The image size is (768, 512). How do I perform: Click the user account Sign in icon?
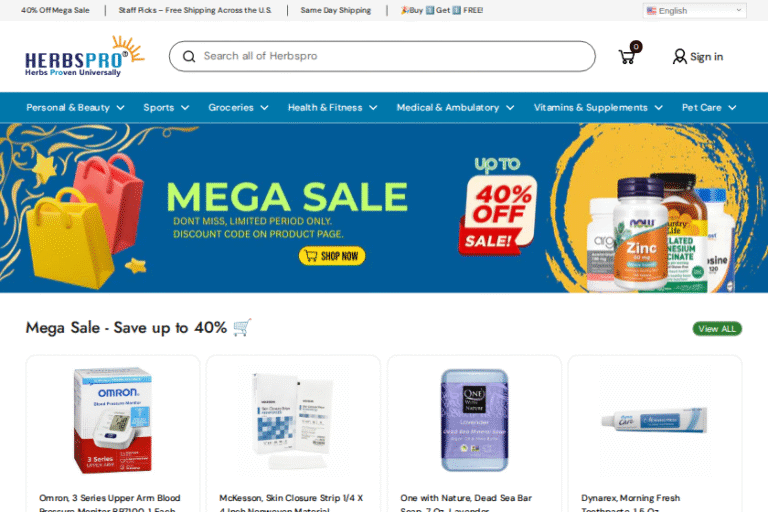point(679,57)
